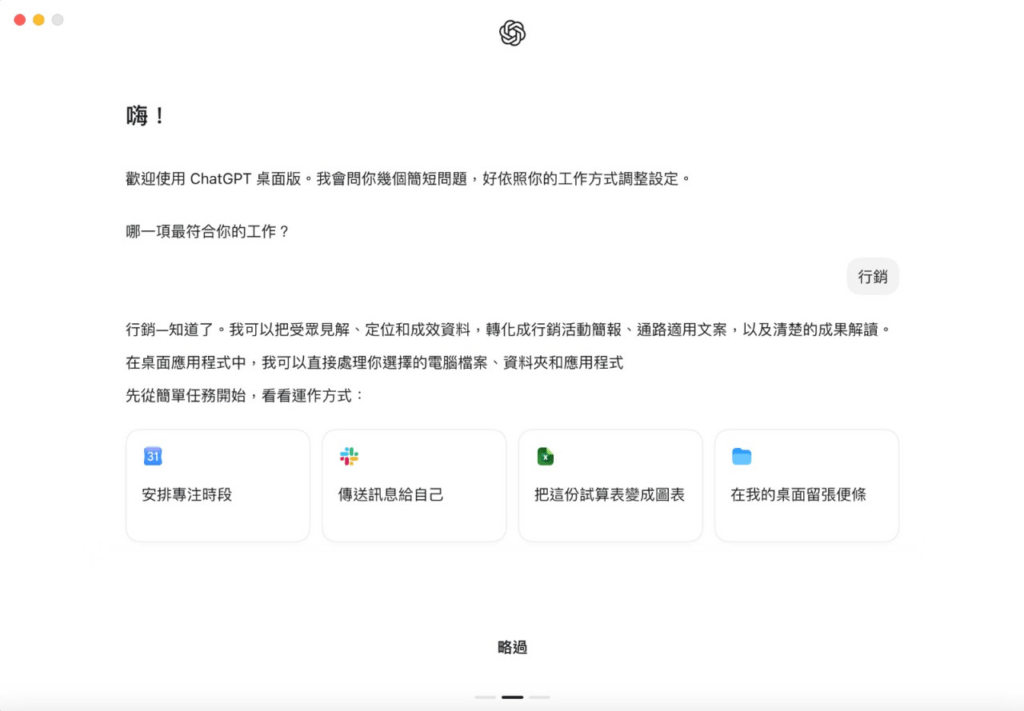
Task: Click the line starting 在桌面應用程式中
Action: [x=374, y=363]
